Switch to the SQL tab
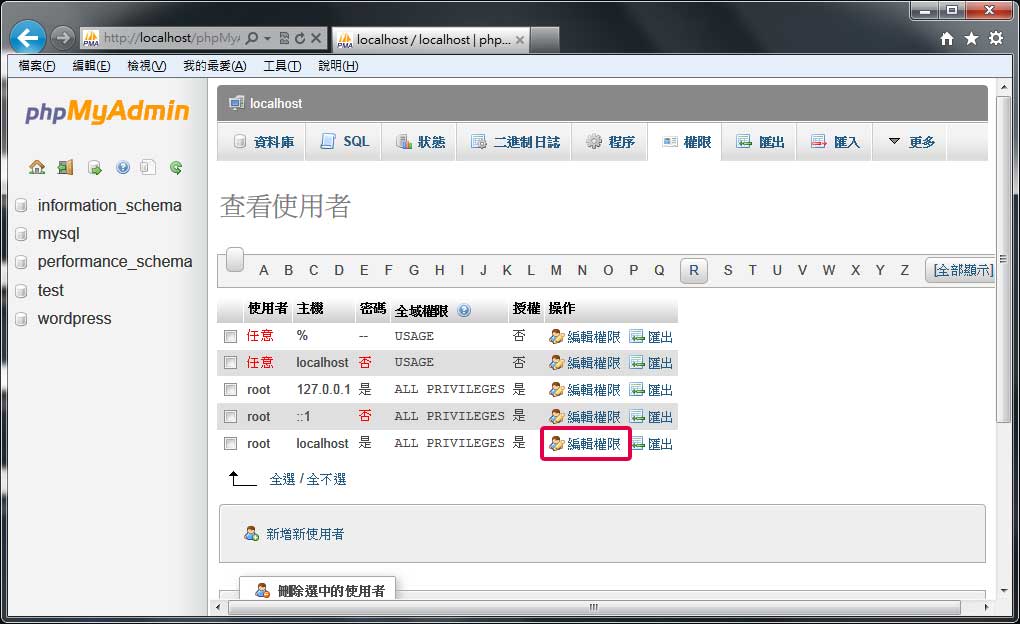 coord(345,142)
